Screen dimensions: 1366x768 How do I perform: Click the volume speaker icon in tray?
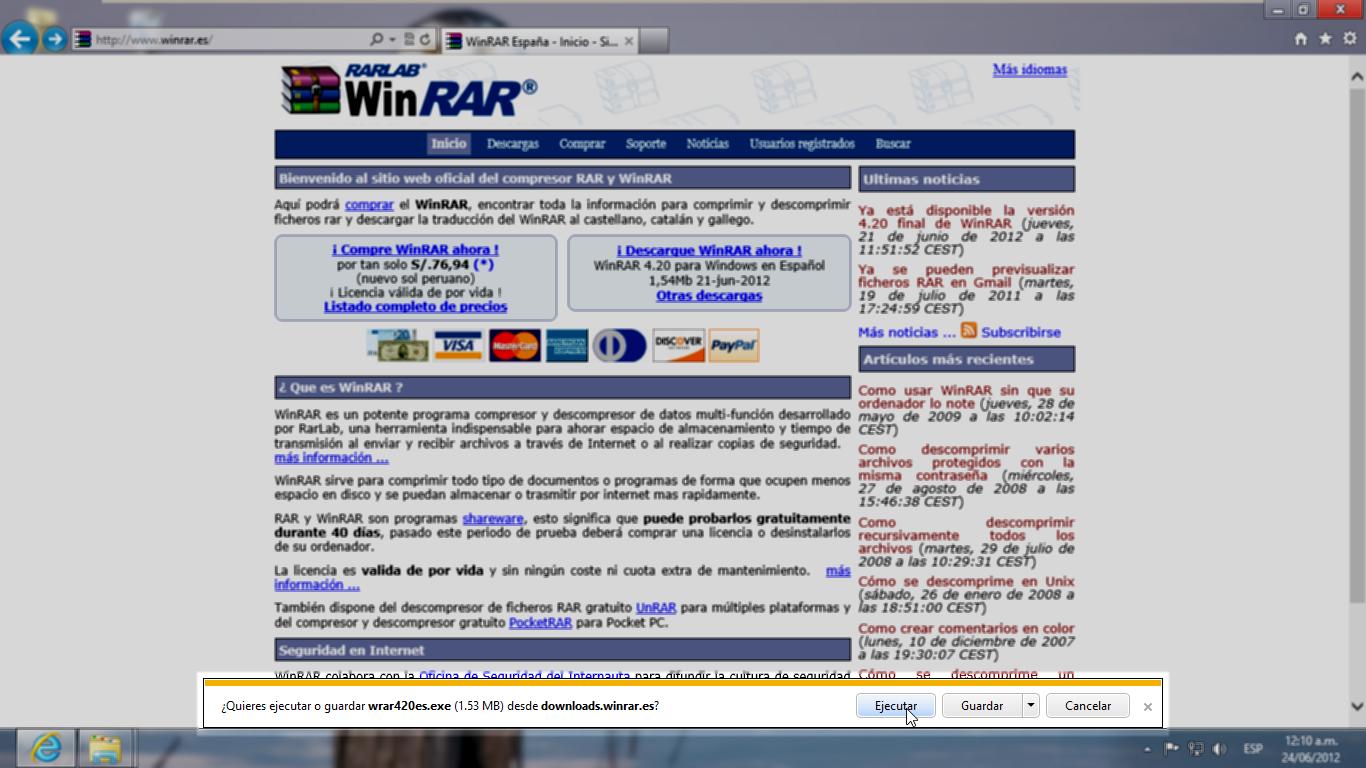[1219, 749]
